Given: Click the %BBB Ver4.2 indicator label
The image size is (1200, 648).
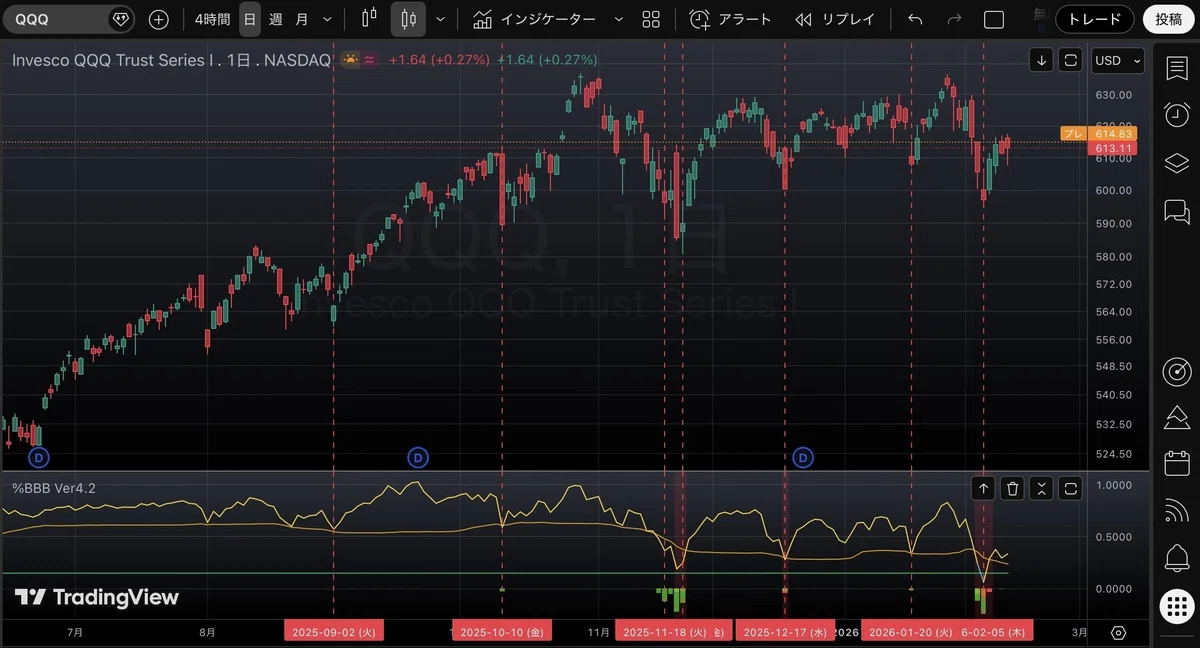Looking at the screenshot, I should [x=54, y=488].
